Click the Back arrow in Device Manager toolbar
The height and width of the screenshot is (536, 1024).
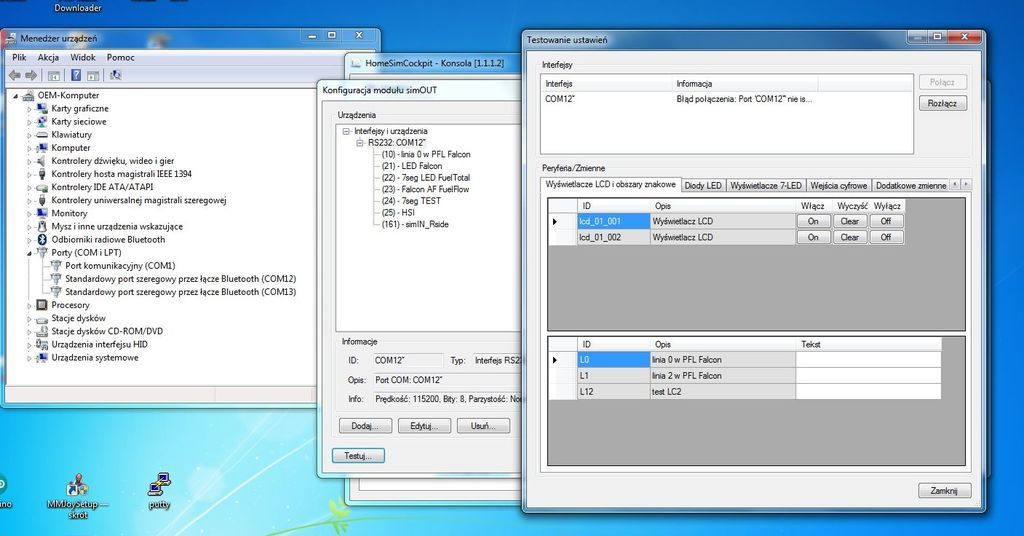tap(14, 75)
